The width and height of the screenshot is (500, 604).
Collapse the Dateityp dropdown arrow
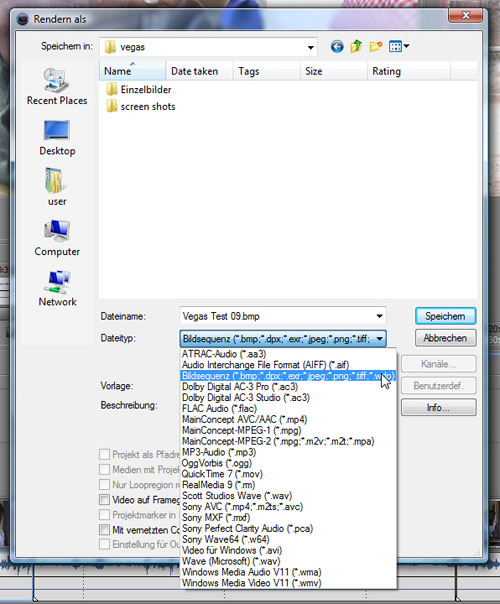379,339
